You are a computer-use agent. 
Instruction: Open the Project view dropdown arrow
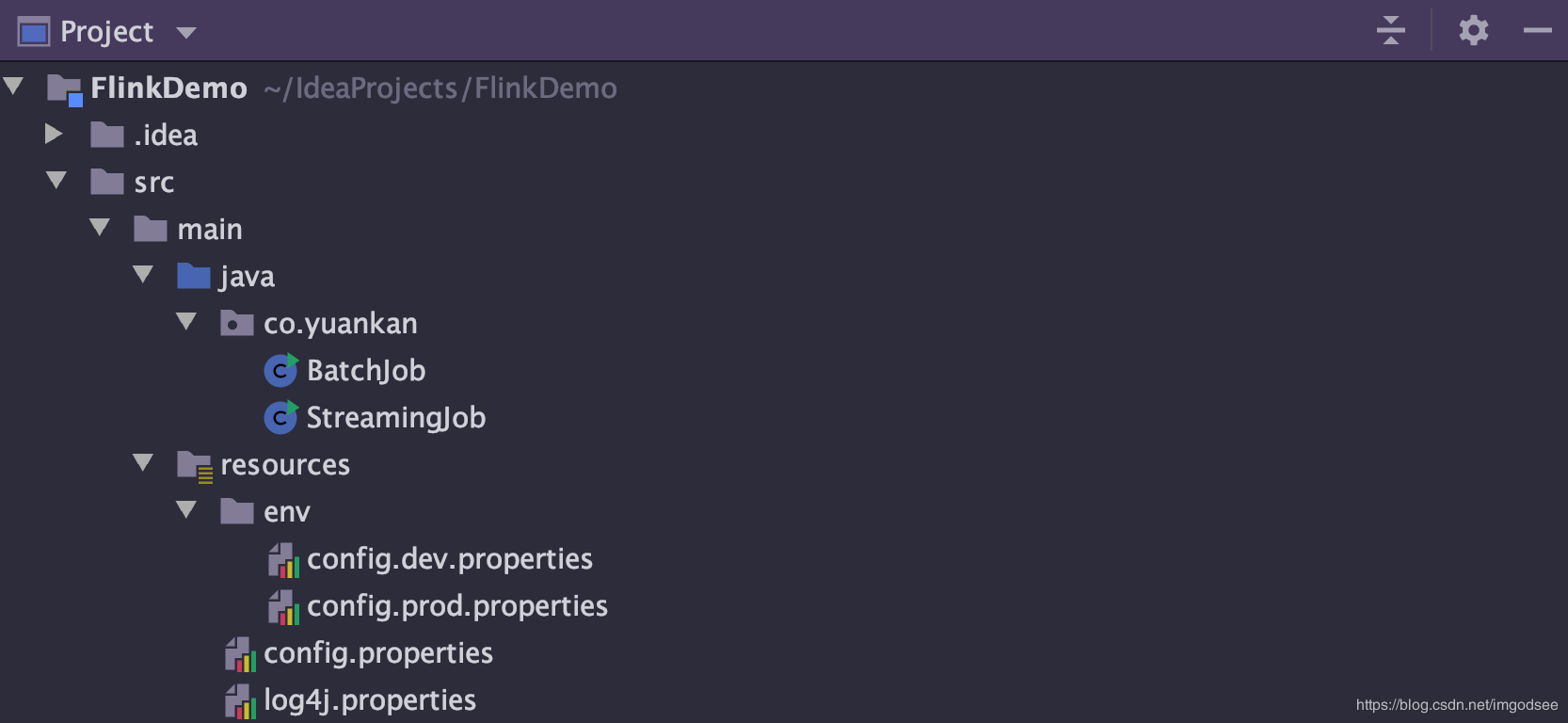(x=186, y=33)
